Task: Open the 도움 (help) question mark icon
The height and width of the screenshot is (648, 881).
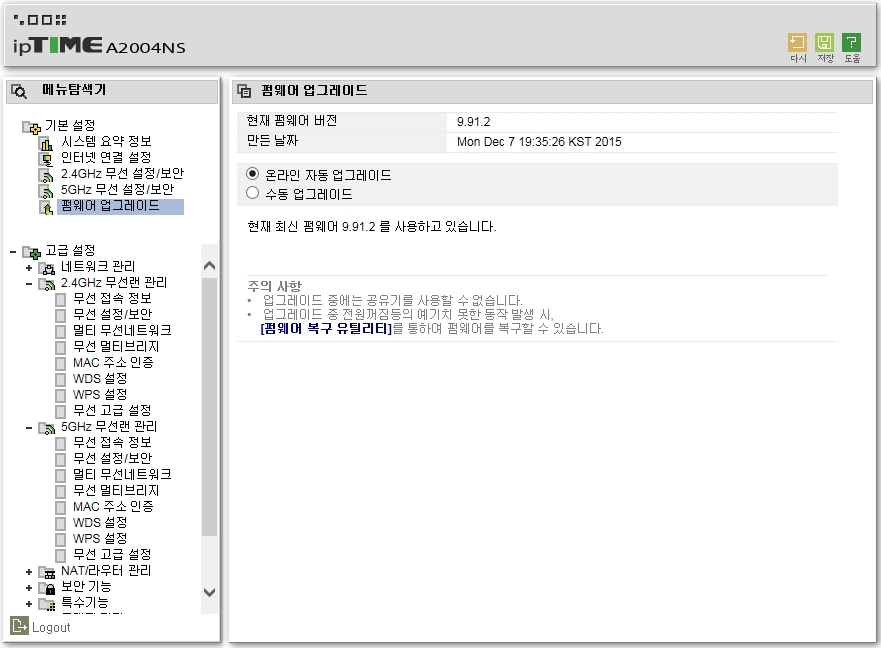Action: tap(851, 43)
